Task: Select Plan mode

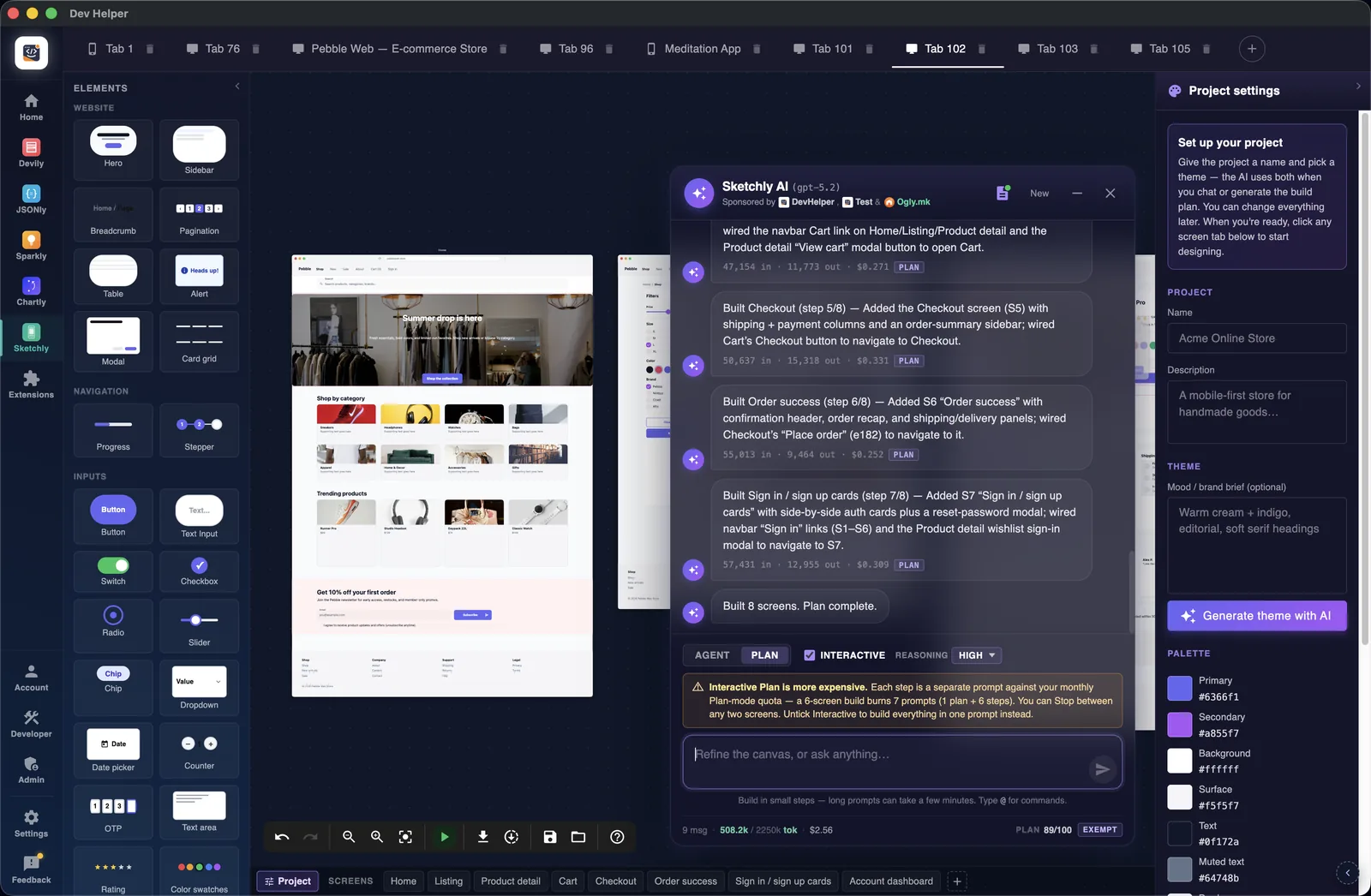Action: (764, 655)
